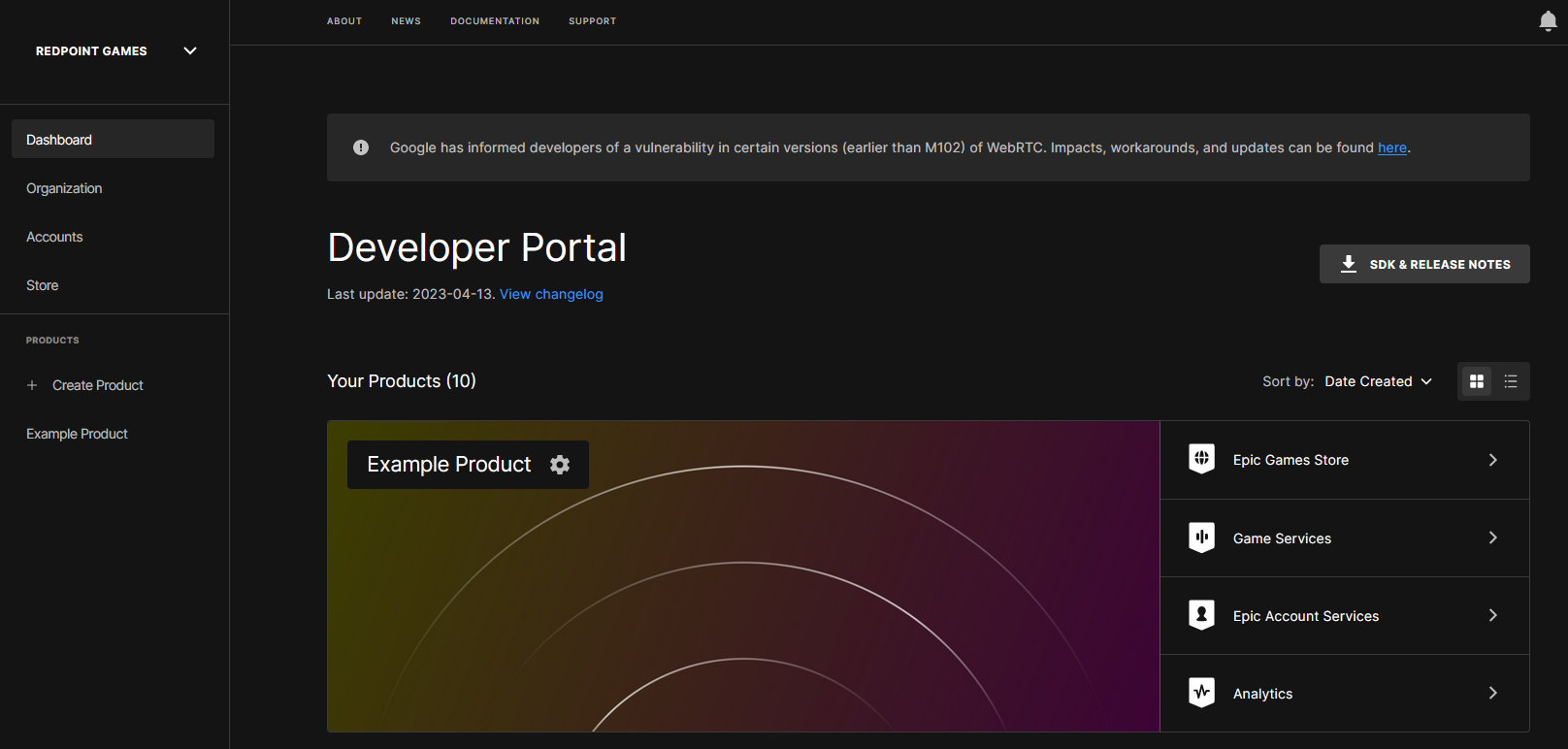Viewport: 1568px width, 749px height.
Task: Go to Store in the sidebar
Action: [x=43, y=285]
